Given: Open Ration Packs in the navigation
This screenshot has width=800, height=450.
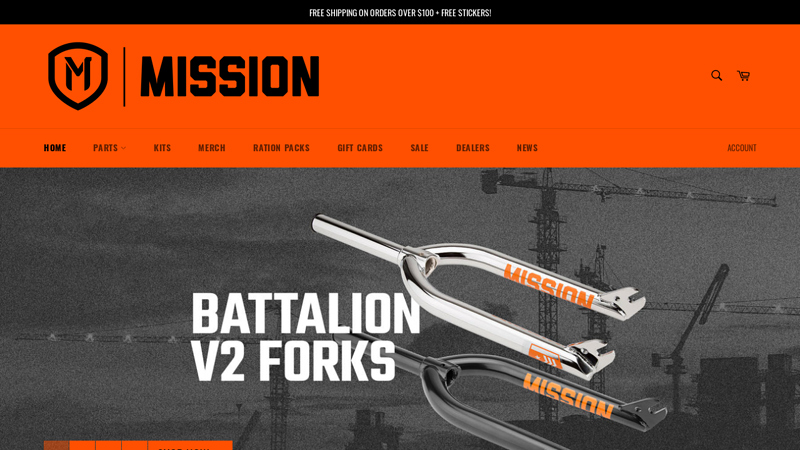Looking at the screenshot, I should click(x=281, y=148).
